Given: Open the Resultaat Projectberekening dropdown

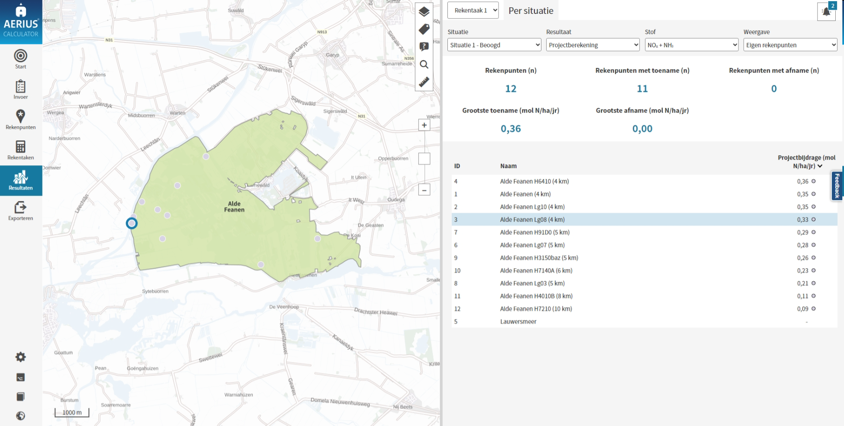Looking at the screenshot, I should coord(592,45).
